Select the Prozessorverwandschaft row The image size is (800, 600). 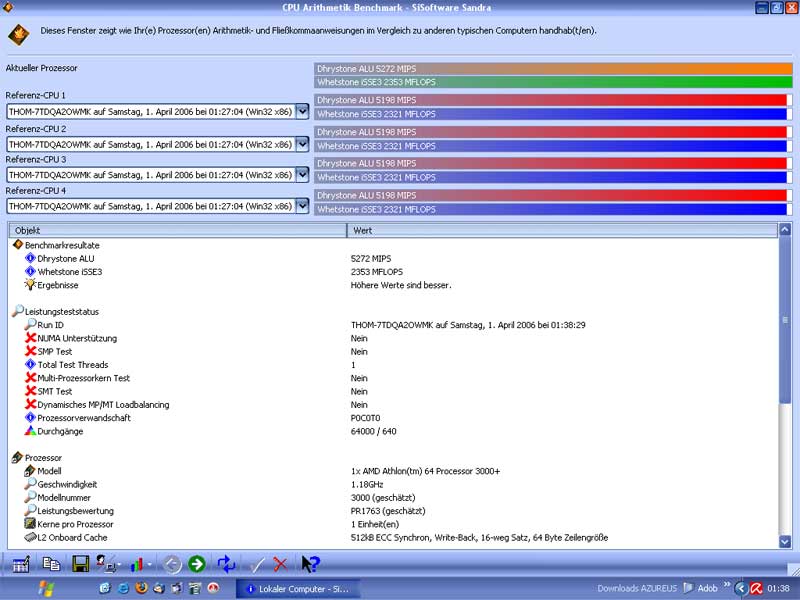78,418
